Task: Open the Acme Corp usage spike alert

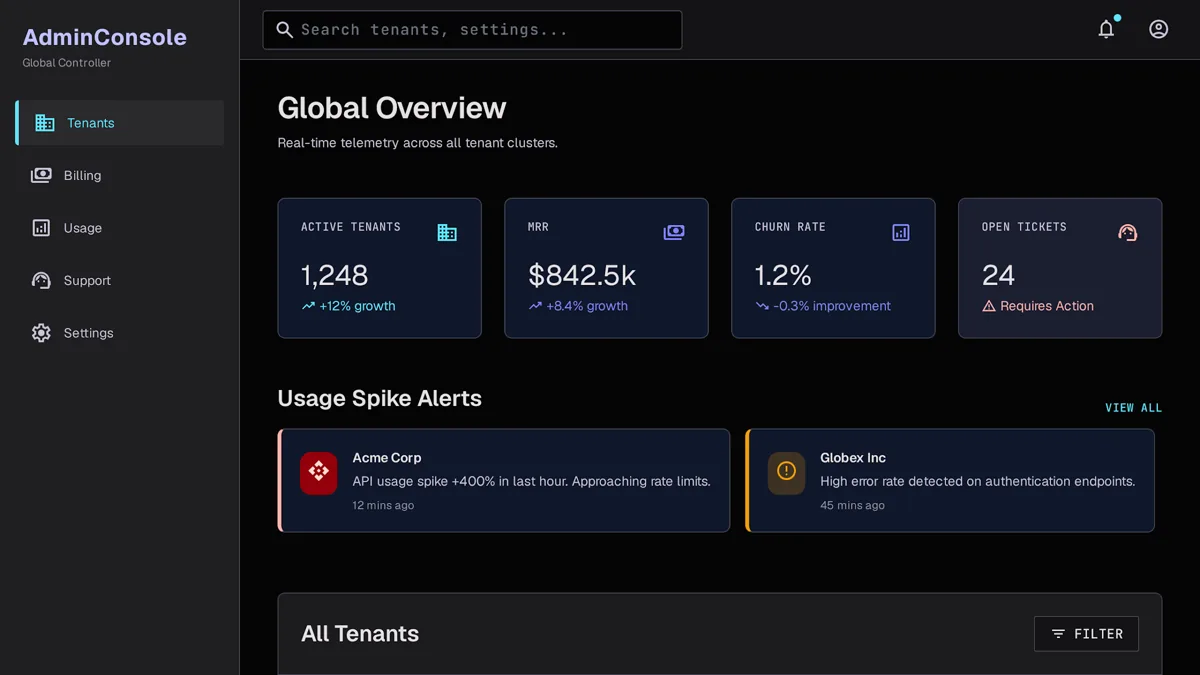Action: pos(504,480)
